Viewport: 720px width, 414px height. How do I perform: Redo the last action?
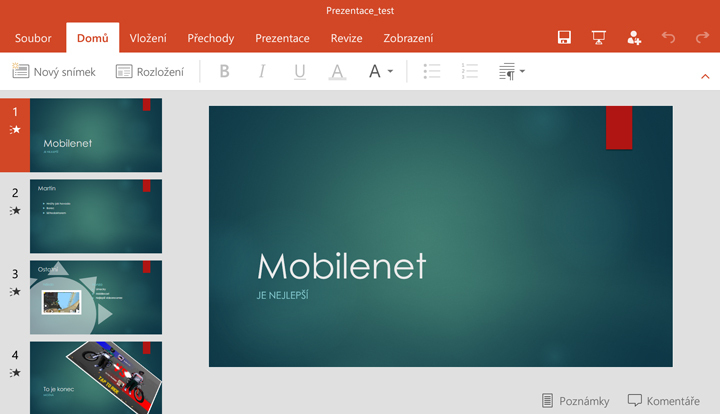click(x=703, y=37)
